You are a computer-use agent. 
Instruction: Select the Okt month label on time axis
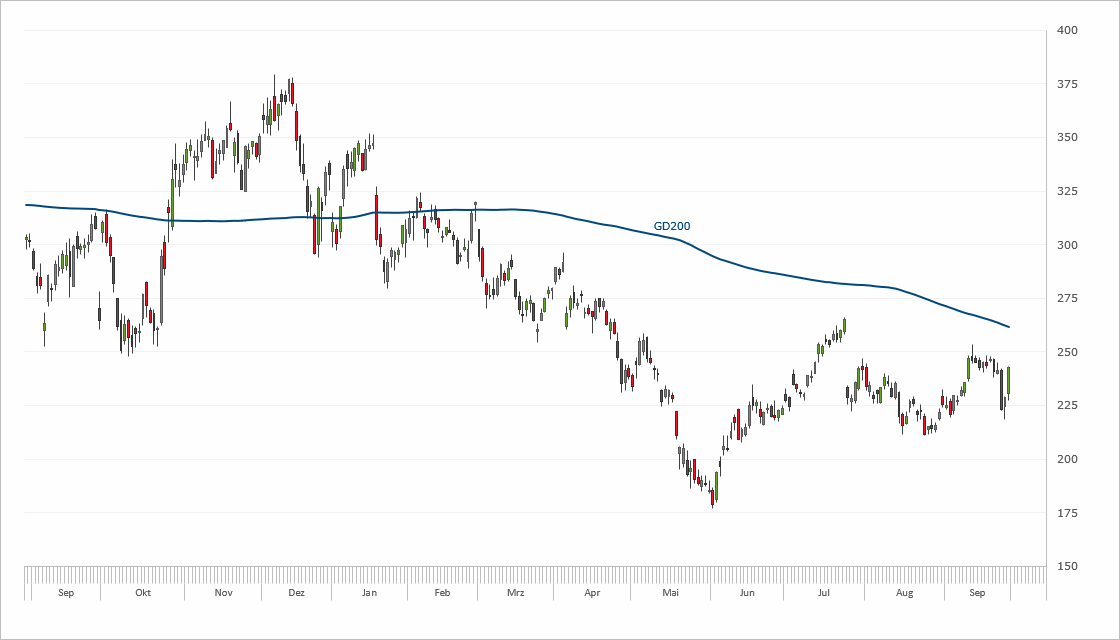[143, 593]
